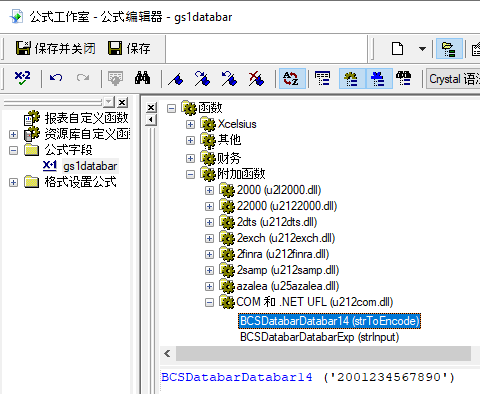Expand 2finra (u212finra.dll) node
This screenshot has width=480, height=394.
pyautogui.click(x=209, y=254)
